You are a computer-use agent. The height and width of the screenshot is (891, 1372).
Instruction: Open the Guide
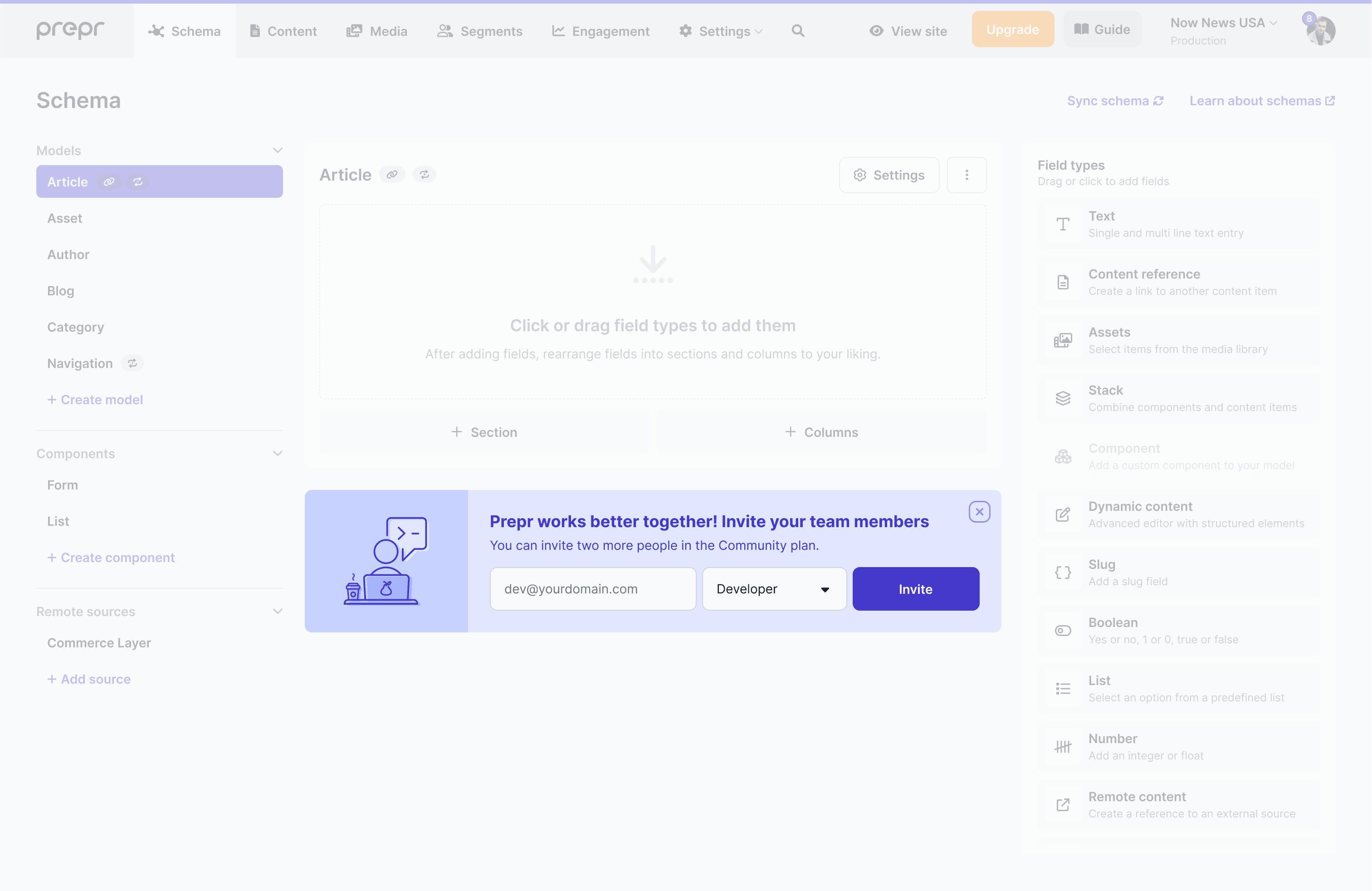click(x=1102, y=29)
